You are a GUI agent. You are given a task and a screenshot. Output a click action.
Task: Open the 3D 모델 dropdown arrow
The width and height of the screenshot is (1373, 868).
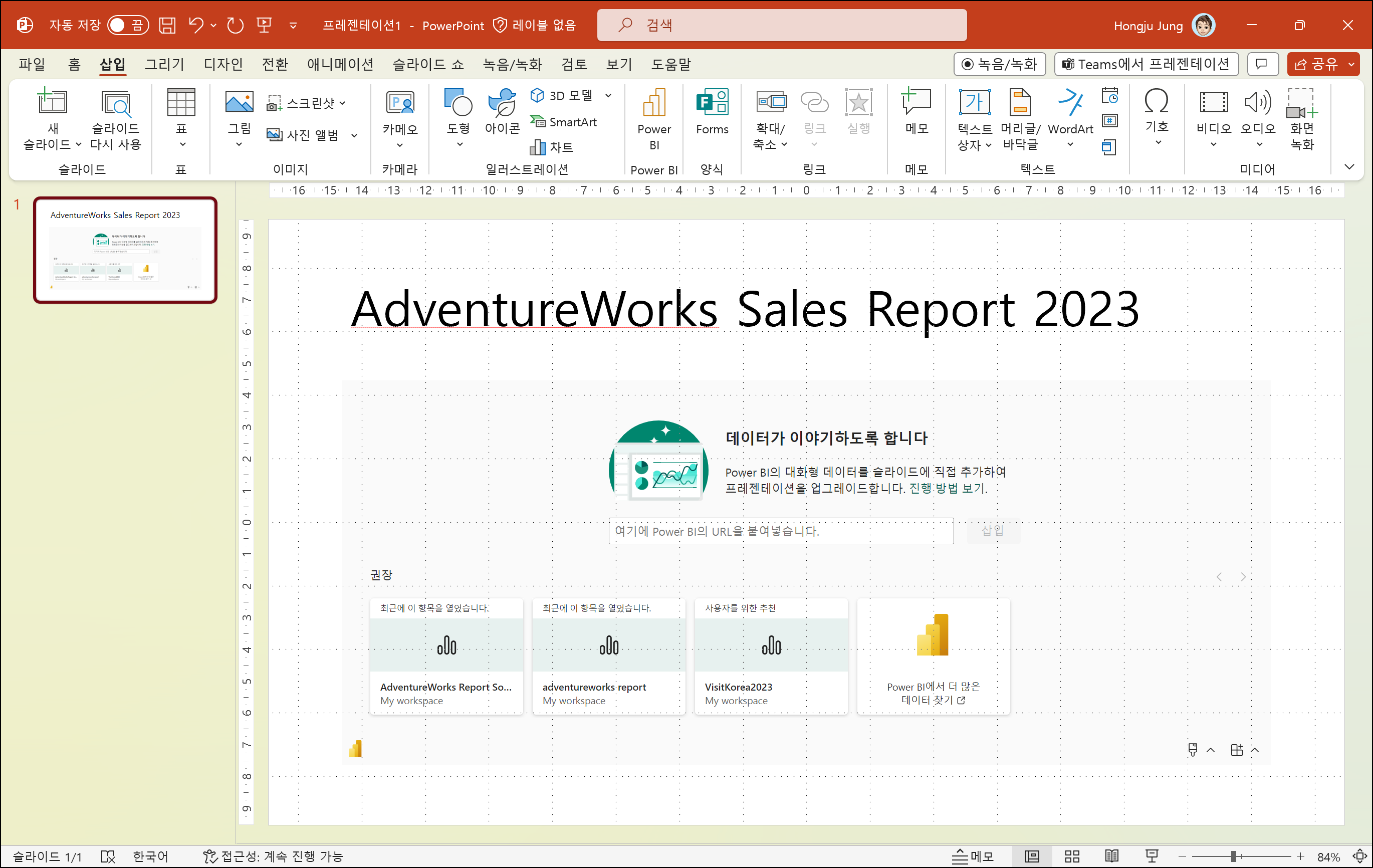pyautogui.click(x=608, y=95)
